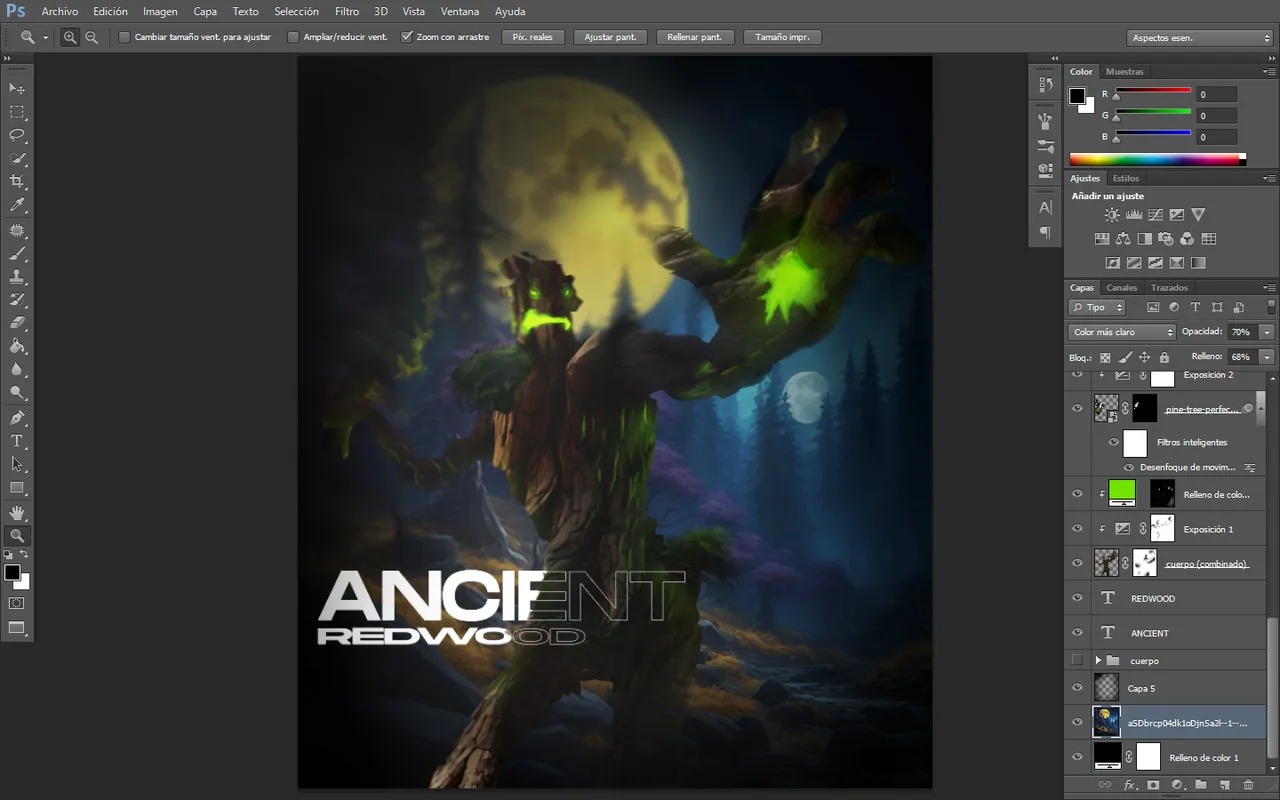Click the Ajustar pant. button
This screenshot has height=800, width=1280.
(x=611, y=37)
